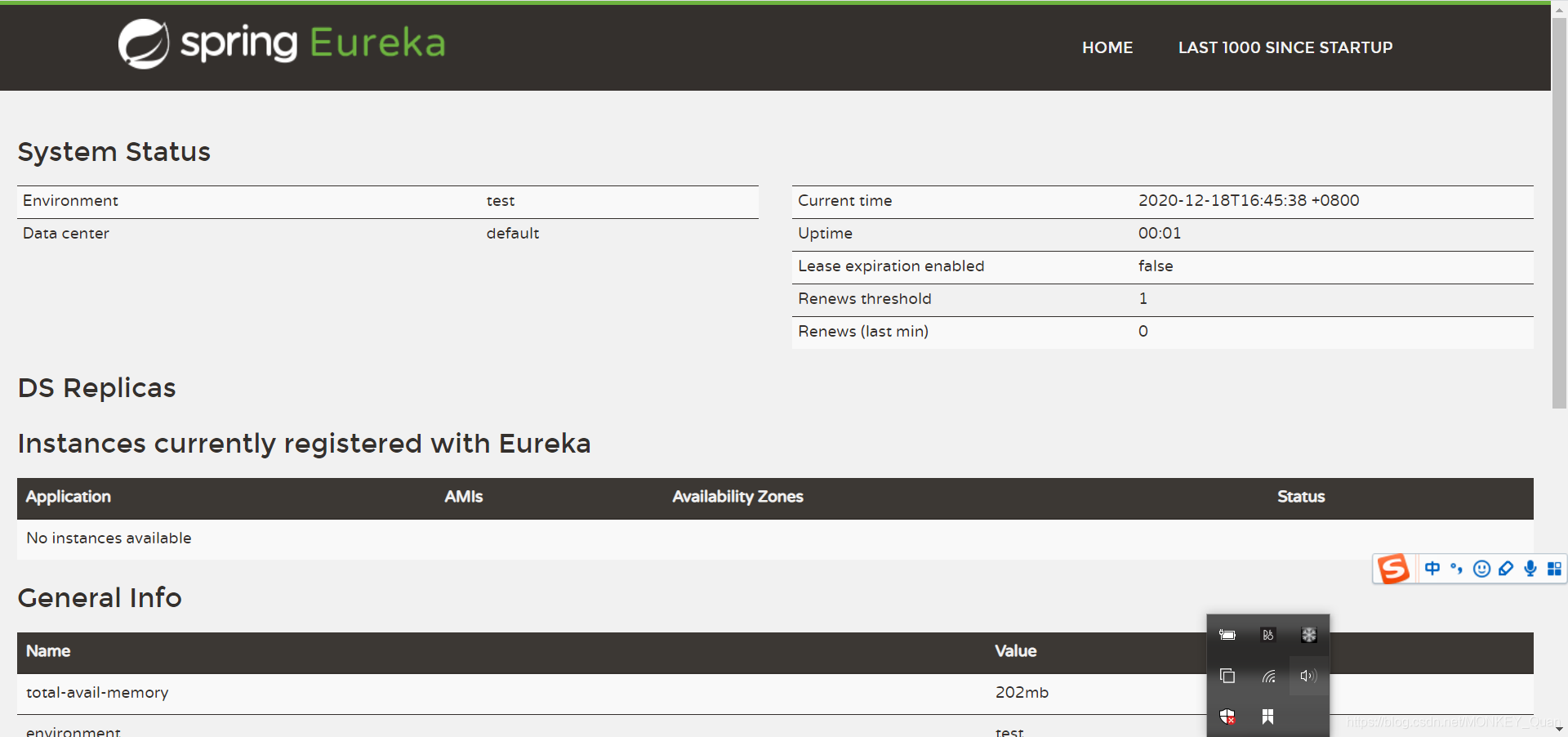Click the '202mb' memory value

(1022, 692)
